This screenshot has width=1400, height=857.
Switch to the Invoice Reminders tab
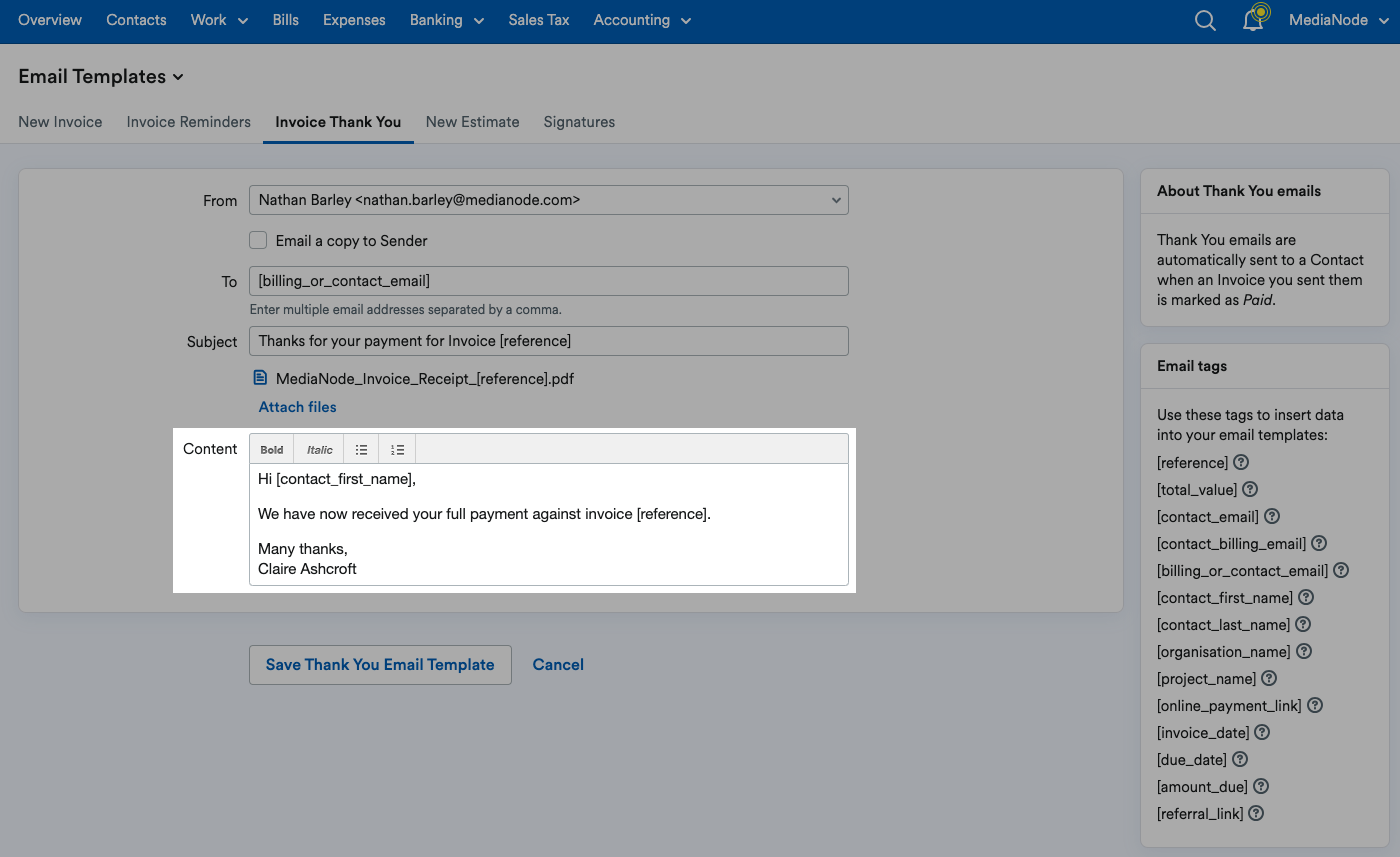tap(189, 122)
